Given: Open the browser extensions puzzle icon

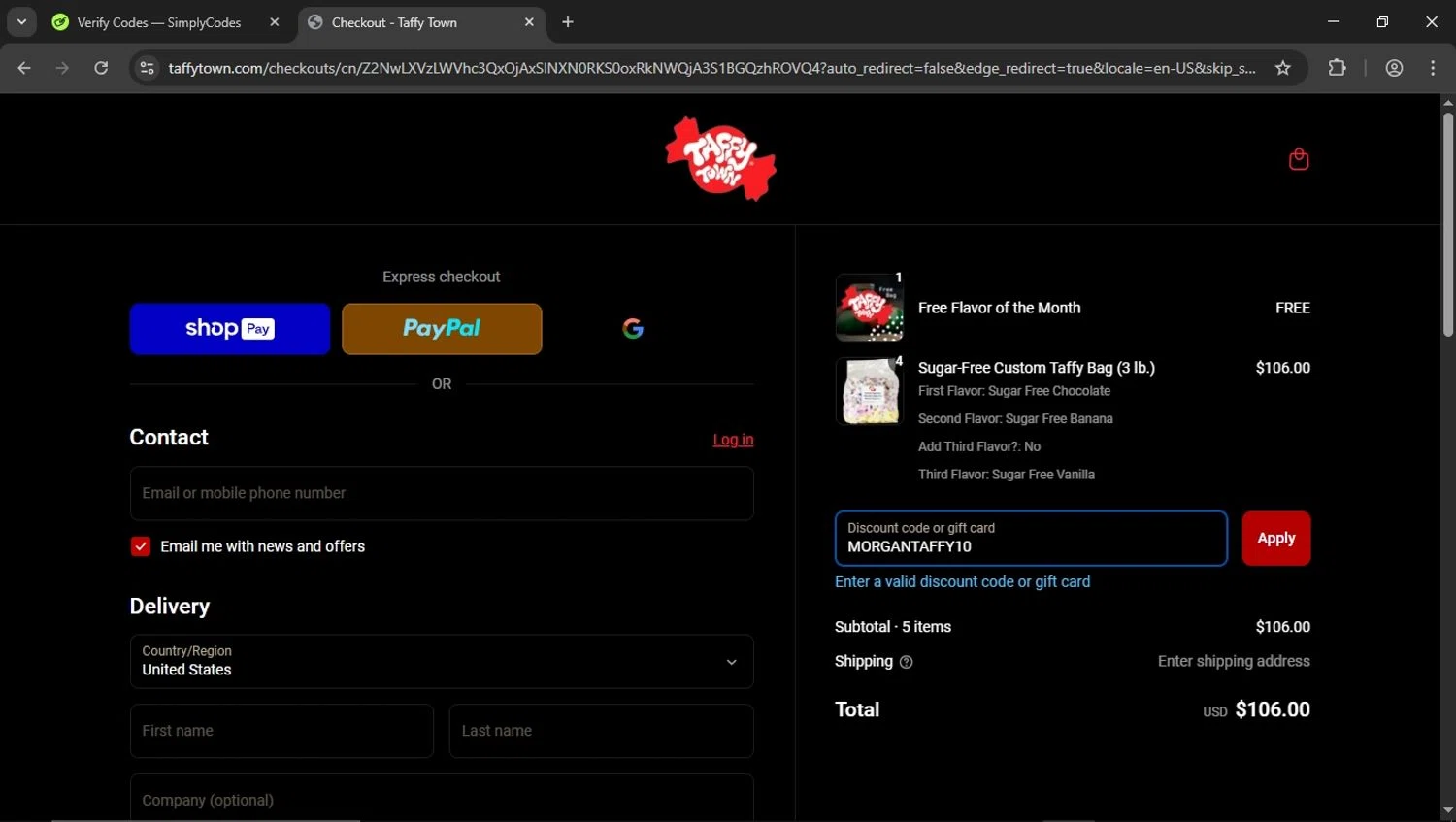Looking at the screenshot, I should point(1337,68).
